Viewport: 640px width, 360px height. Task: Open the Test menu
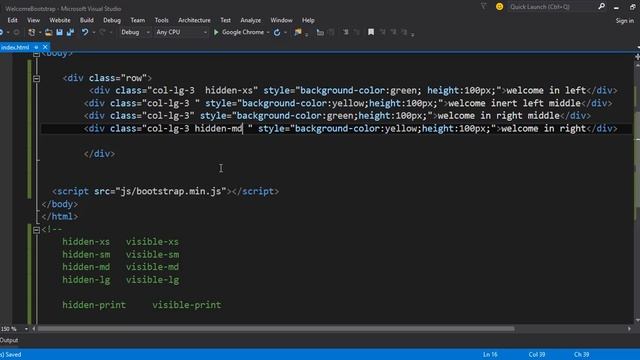tap(225, 20)
